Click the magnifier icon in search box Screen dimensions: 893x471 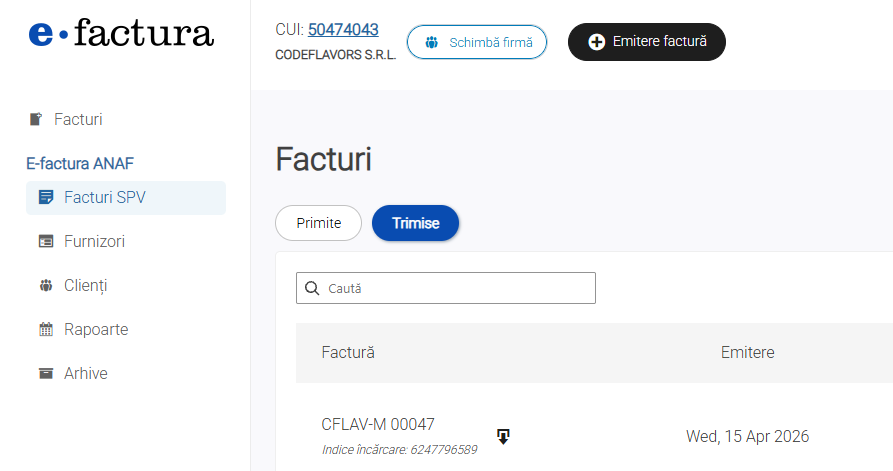(313, 288)
